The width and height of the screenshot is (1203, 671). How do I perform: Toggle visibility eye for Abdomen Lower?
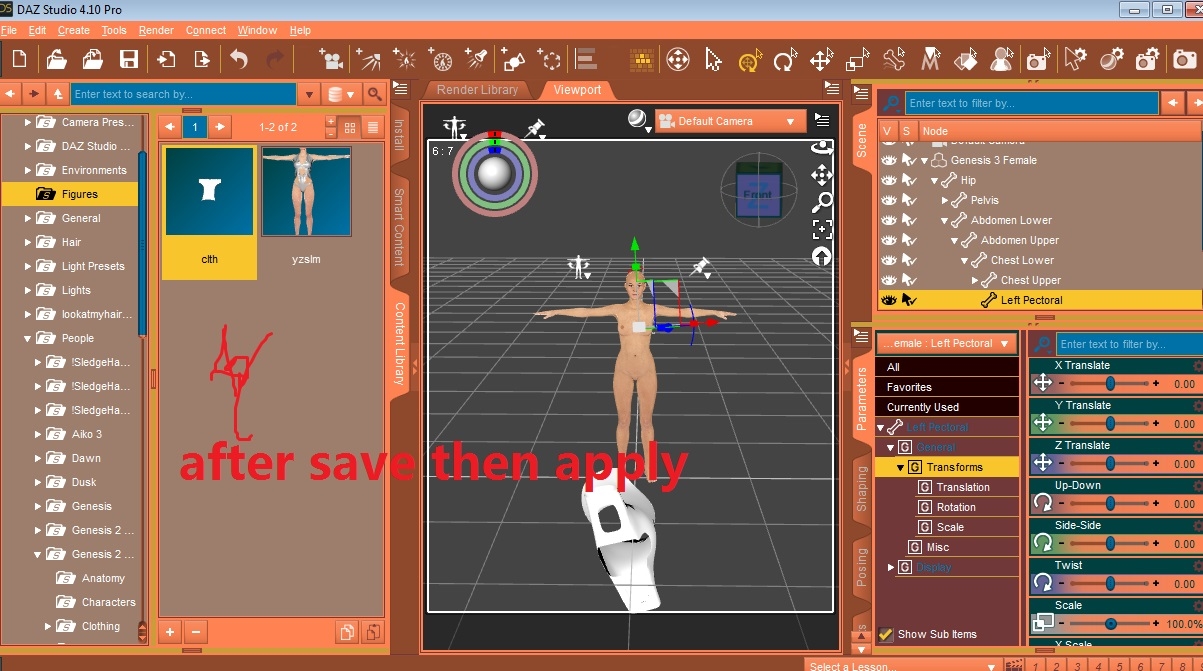[x=888, y=220]
